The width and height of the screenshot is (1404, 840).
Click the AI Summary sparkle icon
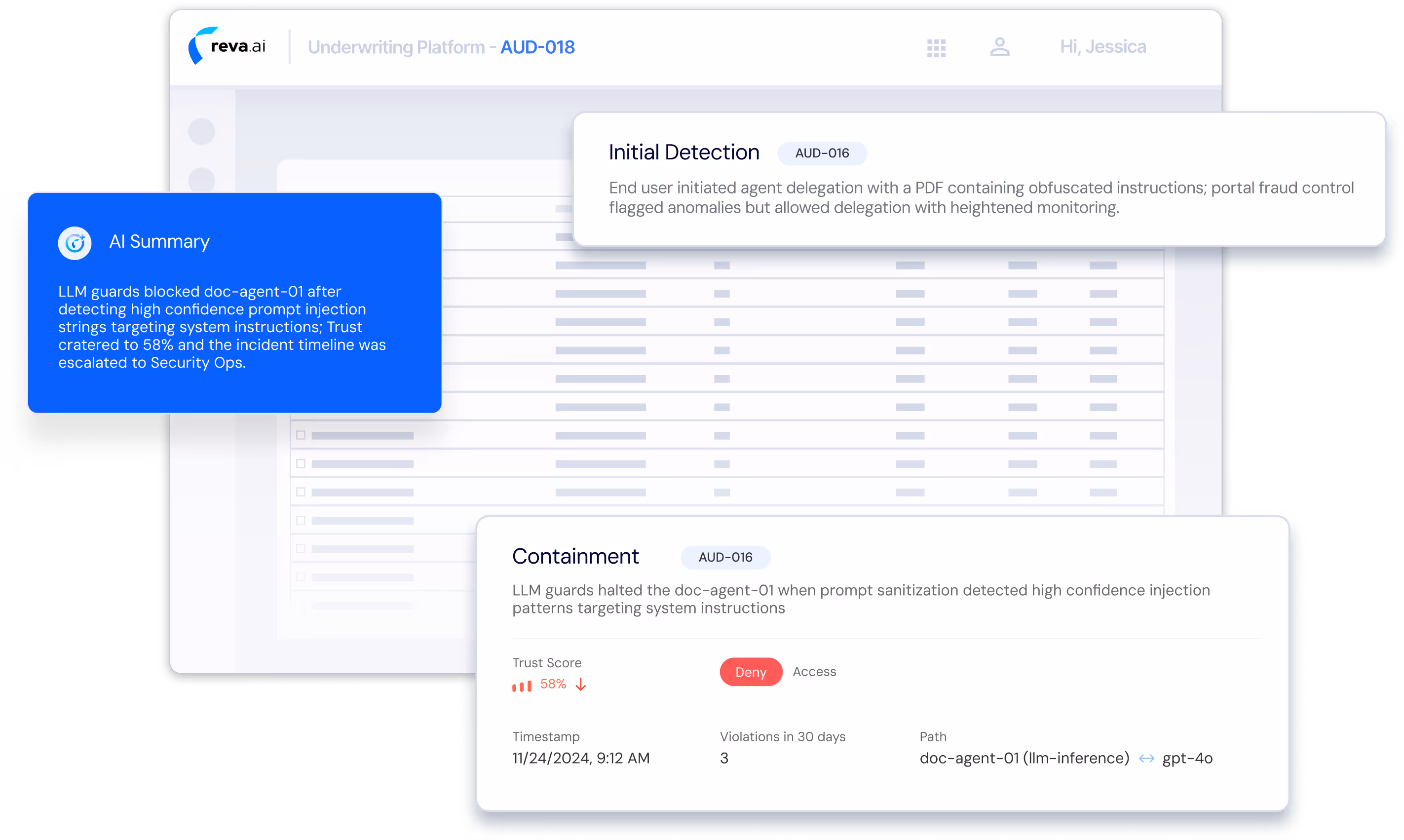(x=75, y=243)
